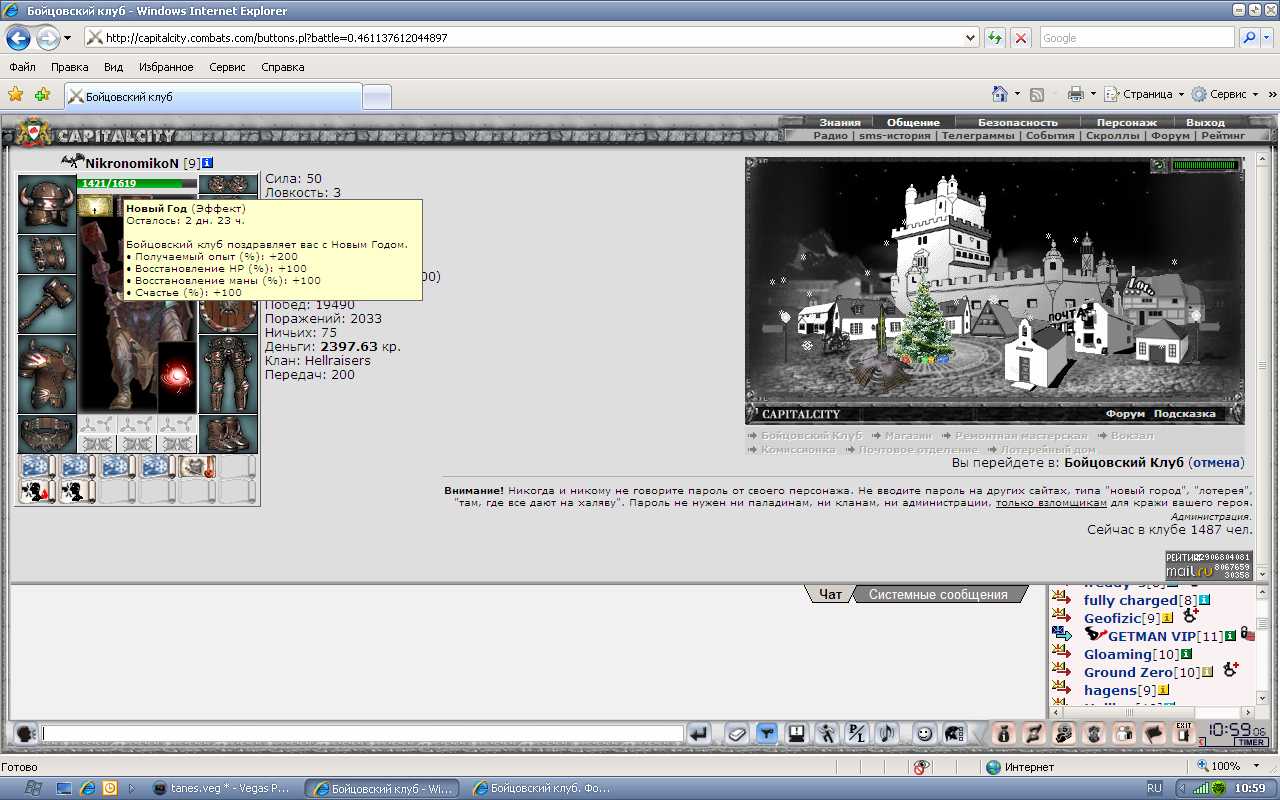Expand the Print button dropdown arrow
The height and width of the screenshot is (800, 1280).
[x=1093, y=94]
